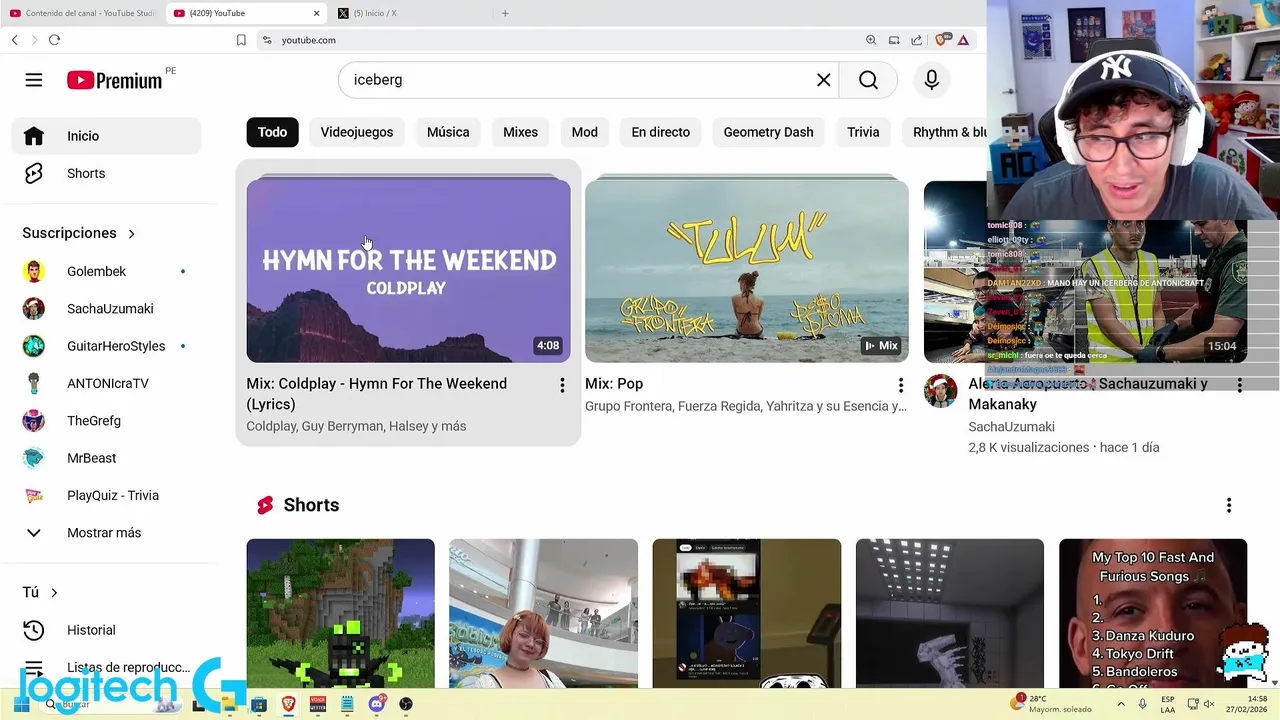This screenshot has width=1280, height=720.
Task: Click the YouTube Premium logo
Action: [x=115, y=81]
